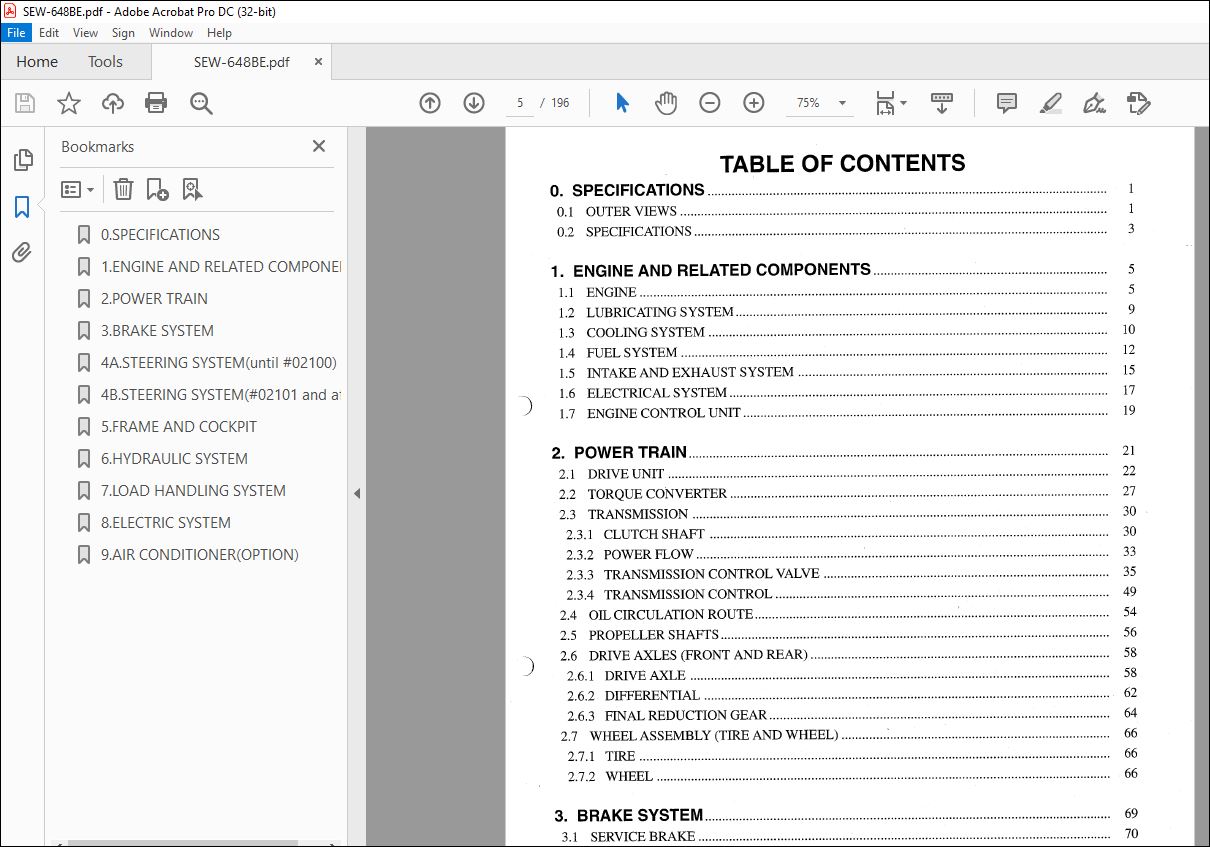Zoom out with minus button
1210x847 pixels.
click(710, 103)
